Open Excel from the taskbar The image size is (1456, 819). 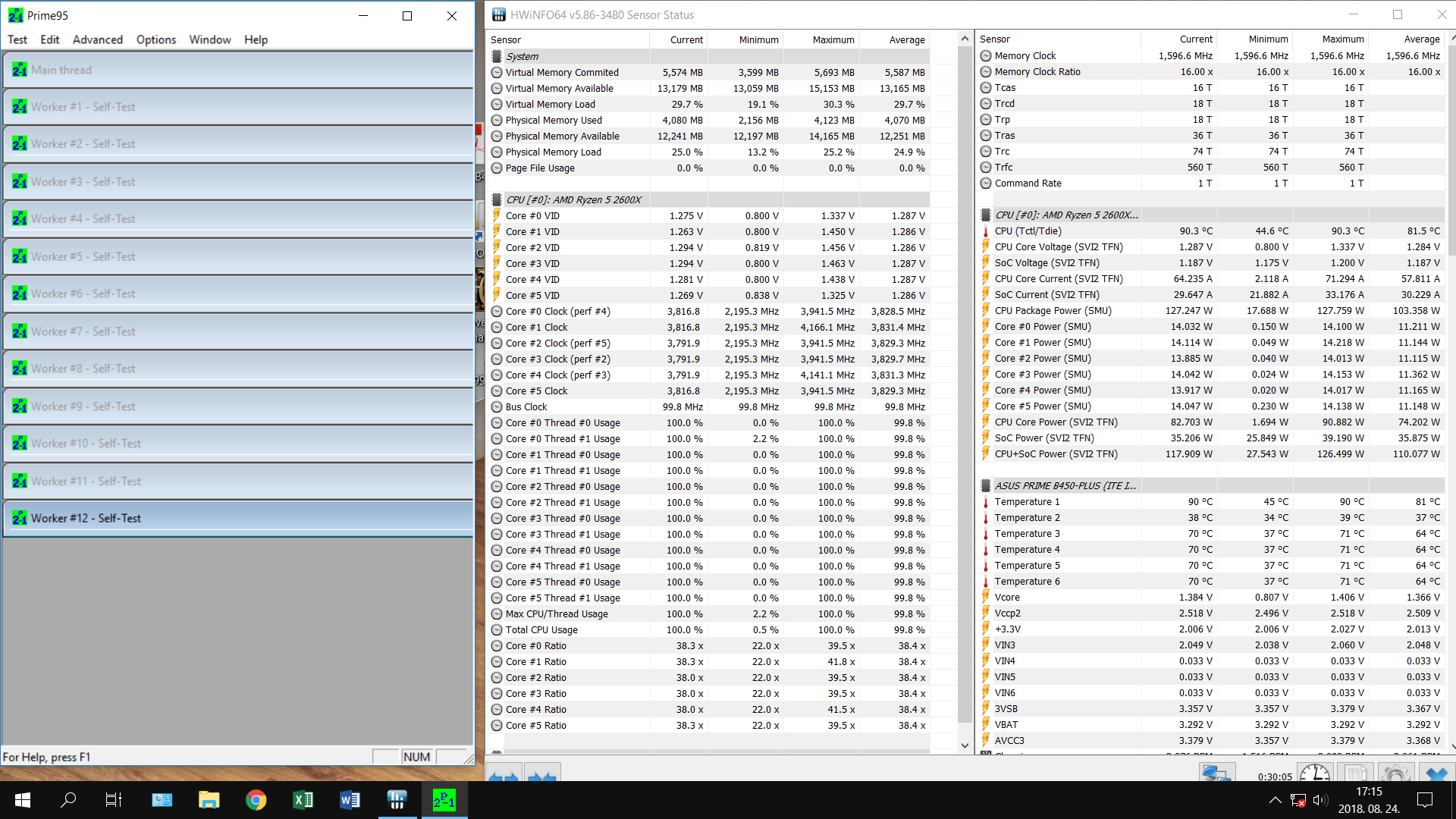click(303, 800)
